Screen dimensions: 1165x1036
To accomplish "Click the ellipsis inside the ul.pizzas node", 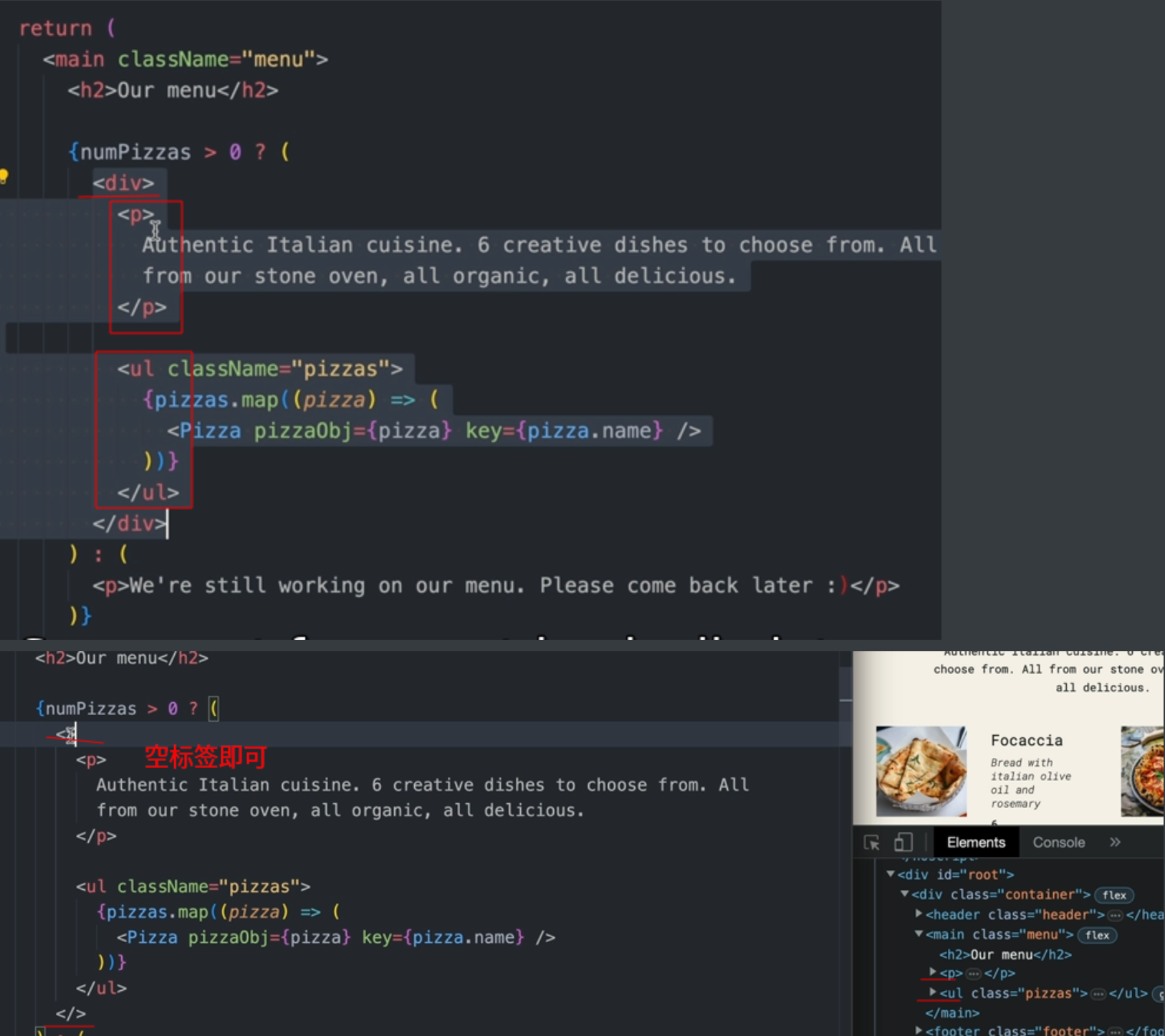I will [x=1098, y=993].
